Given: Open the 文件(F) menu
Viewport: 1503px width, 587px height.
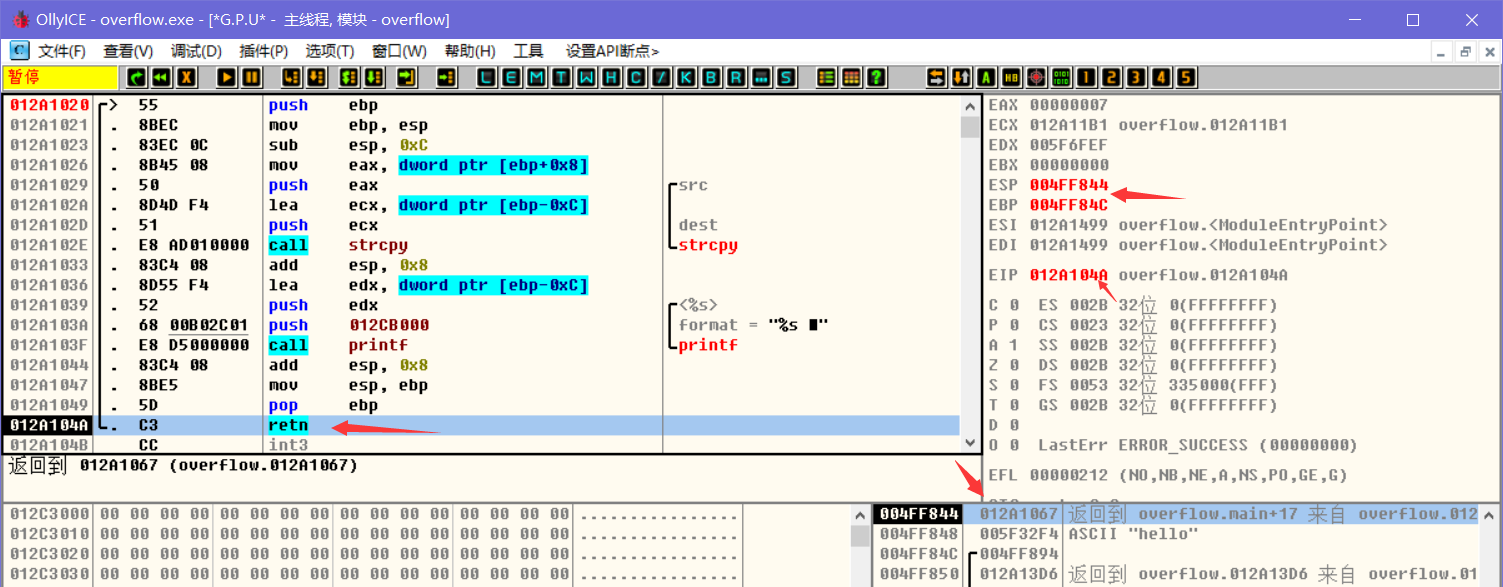Looking at the screenshot, I should pyautogui.click(x=62, y=51).
